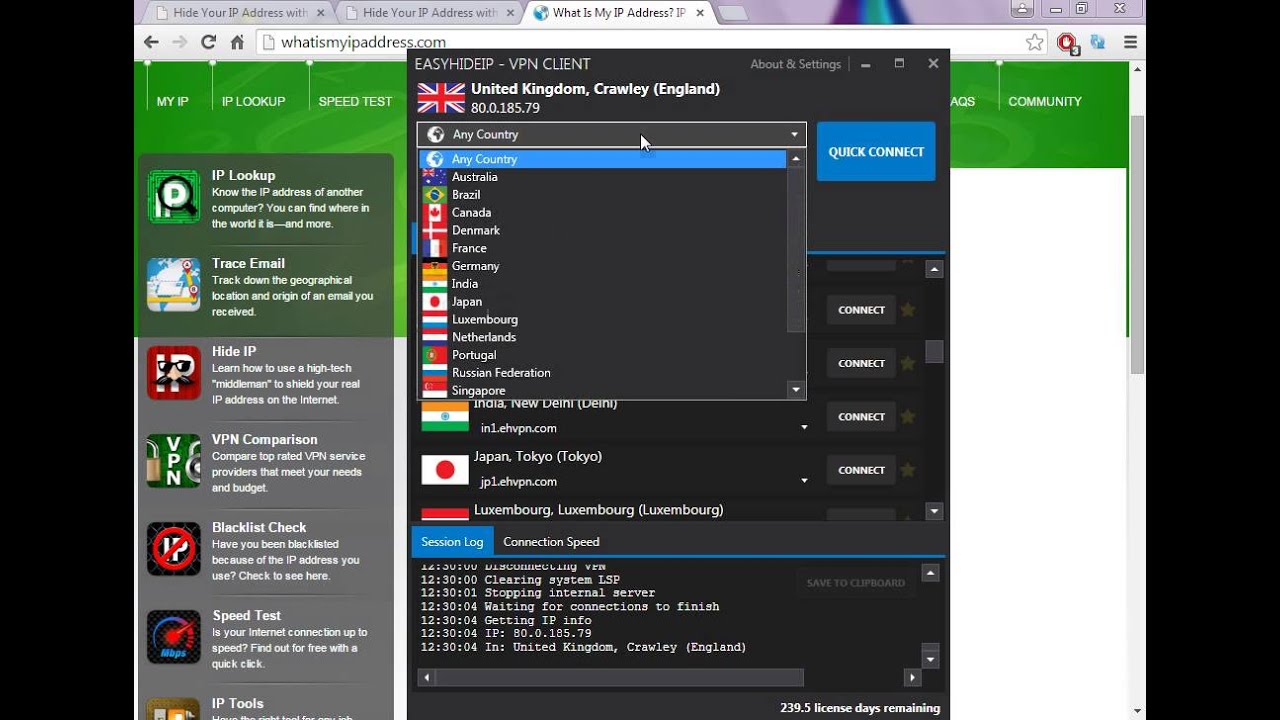
Task: Star the second visible server row
Action: click(908, 363)
